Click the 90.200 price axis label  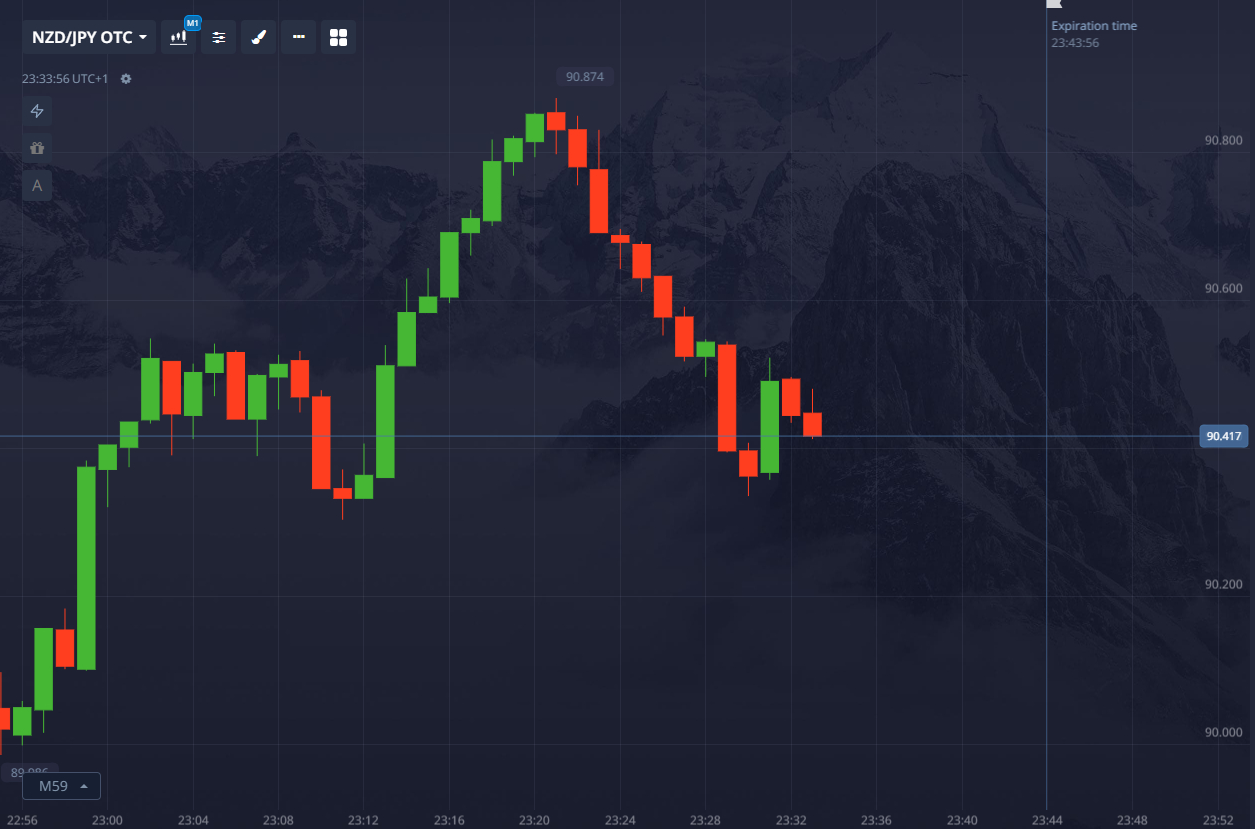pos(1224,584)
